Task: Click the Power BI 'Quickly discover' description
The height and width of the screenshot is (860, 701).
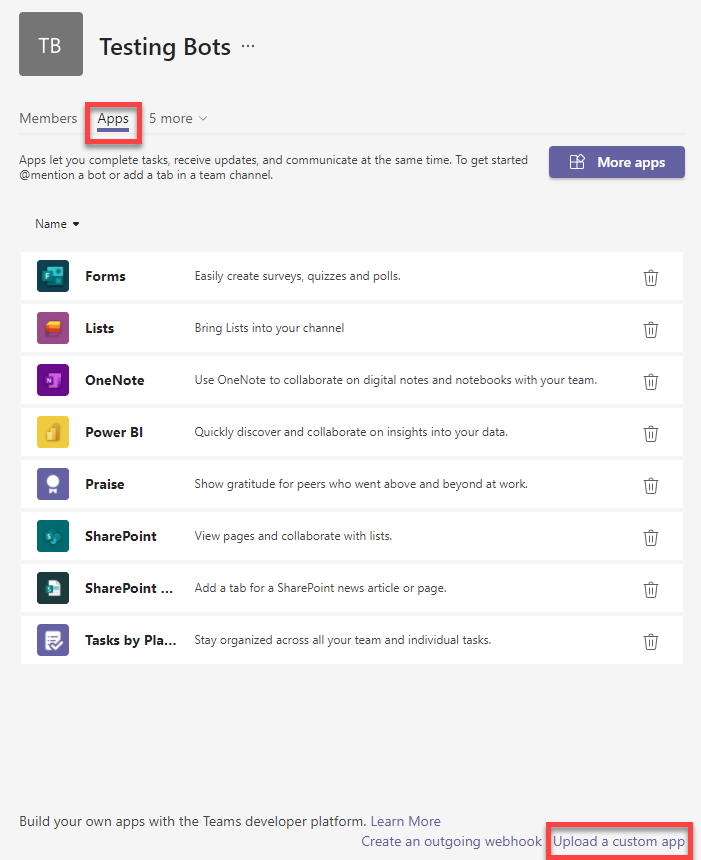Action: tap(351, 432)
